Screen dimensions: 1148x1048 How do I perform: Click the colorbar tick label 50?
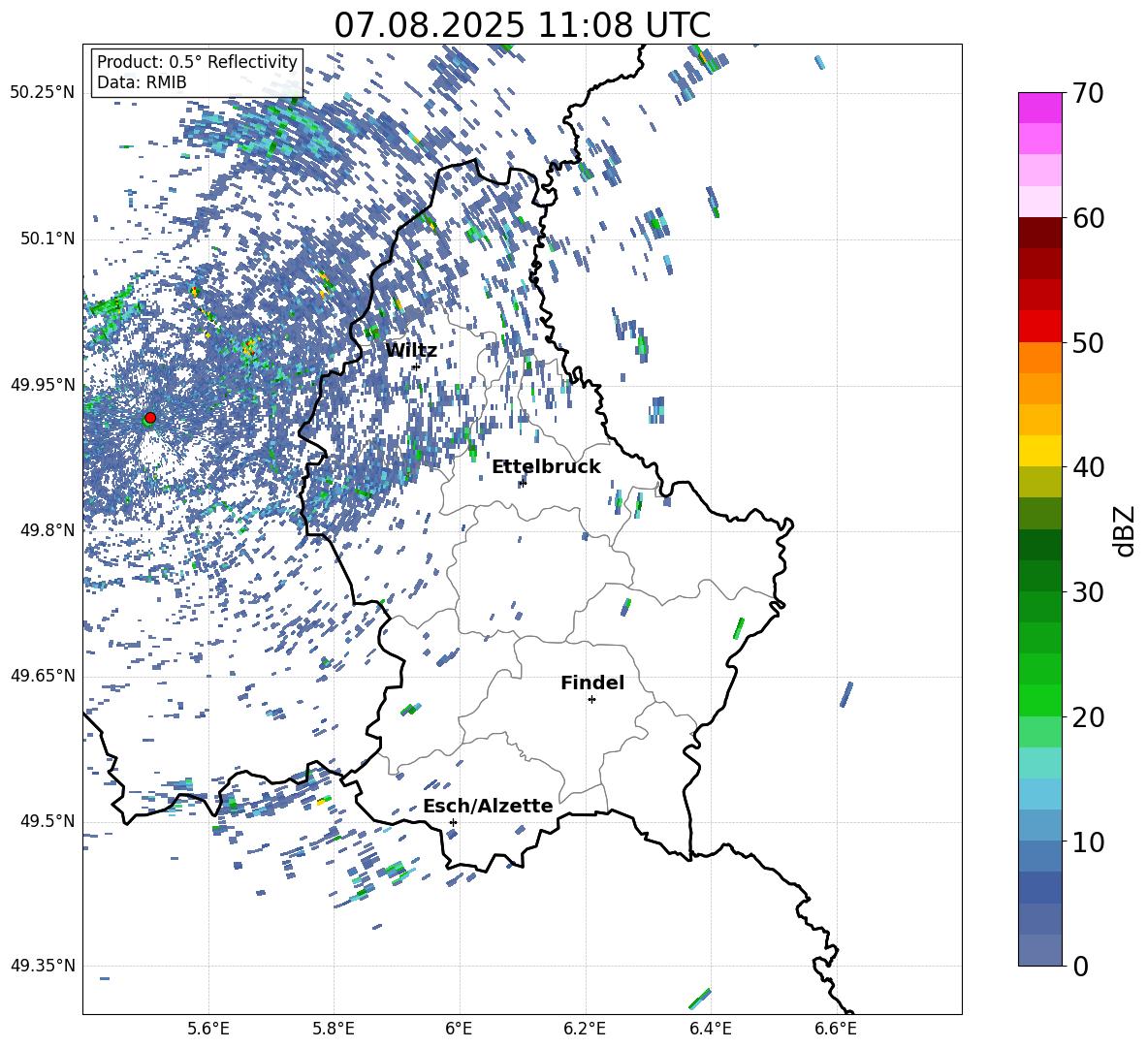coord(1089,343)
